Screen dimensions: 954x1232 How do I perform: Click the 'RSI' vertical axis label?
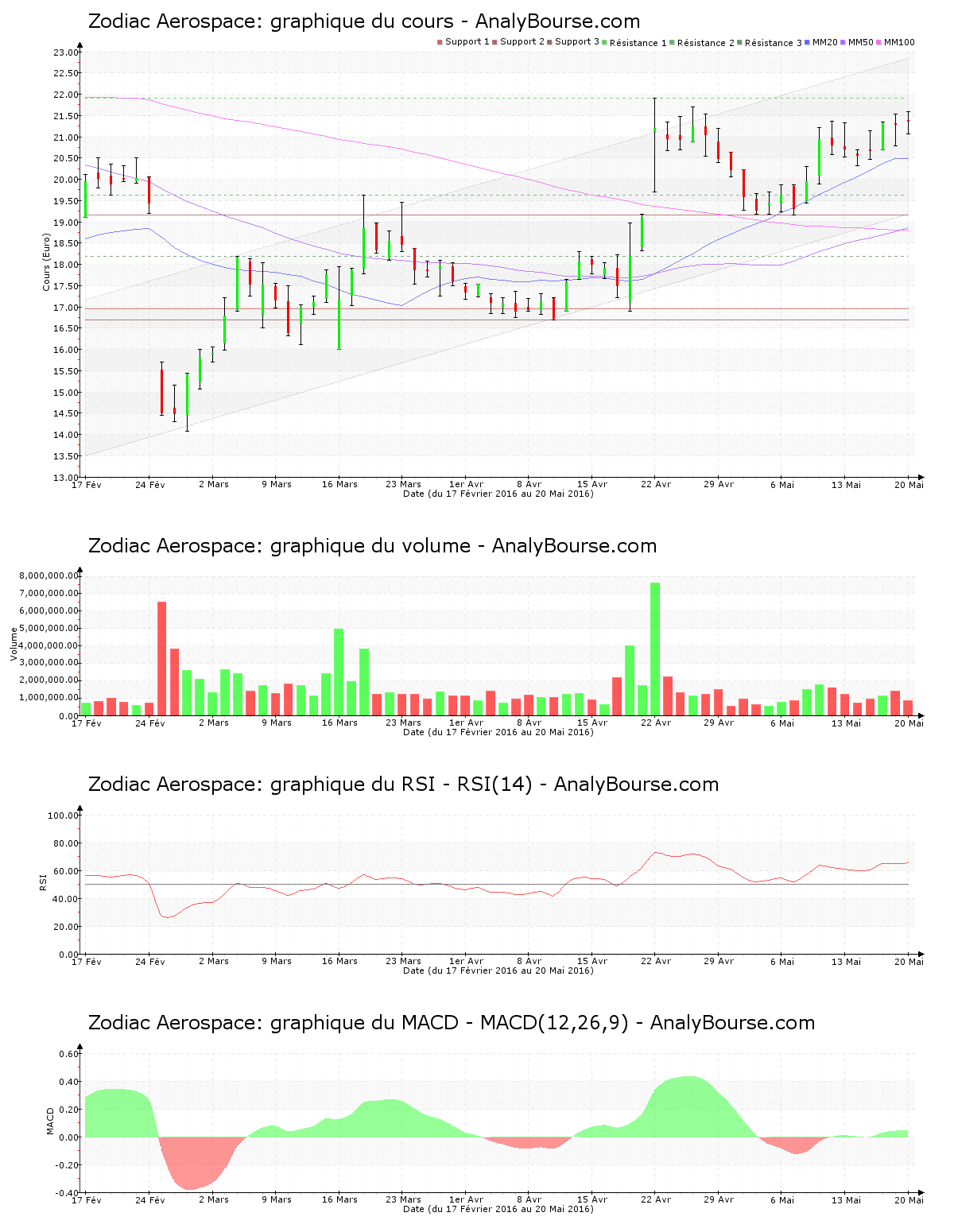43,882
